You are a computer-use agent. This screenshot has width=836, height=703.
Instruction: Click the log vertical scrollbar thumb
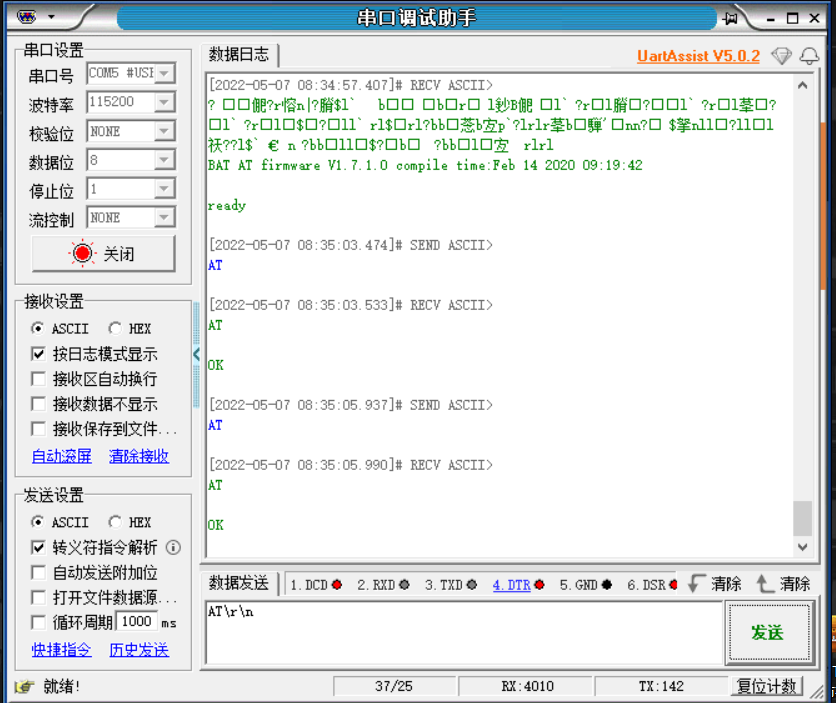tap(802, 518)
